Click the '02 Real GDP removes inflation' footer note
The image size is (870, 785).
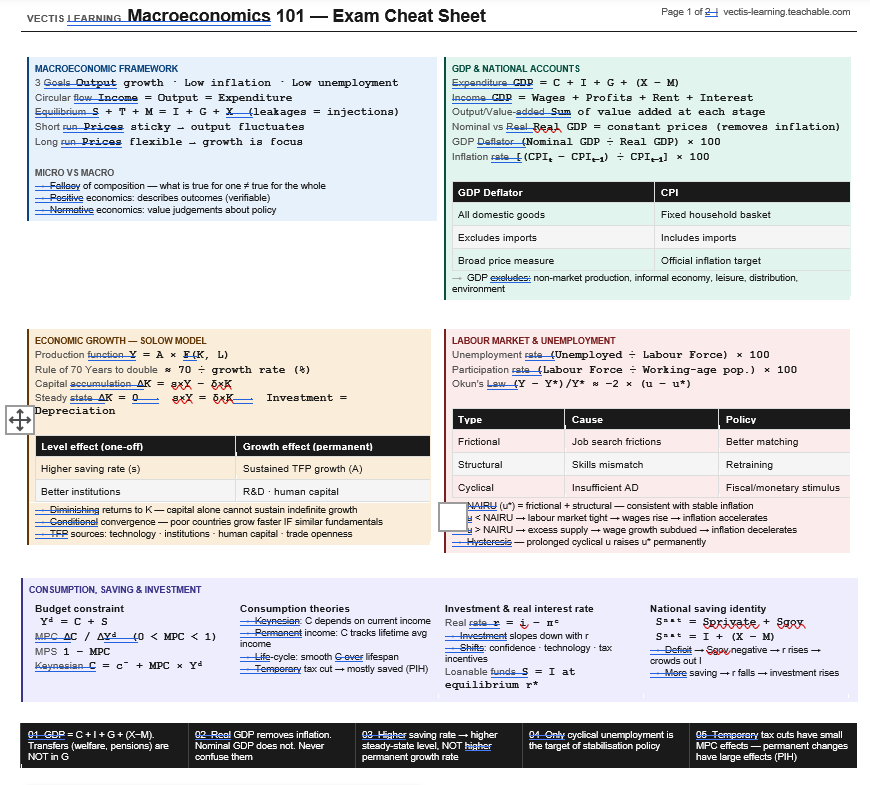pyautogui.click(x=263, y=746)
